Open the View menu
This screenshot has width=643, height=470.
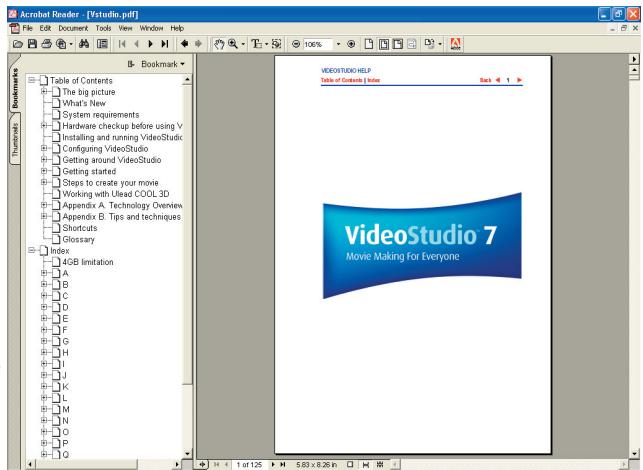click(x=125, y=28)
